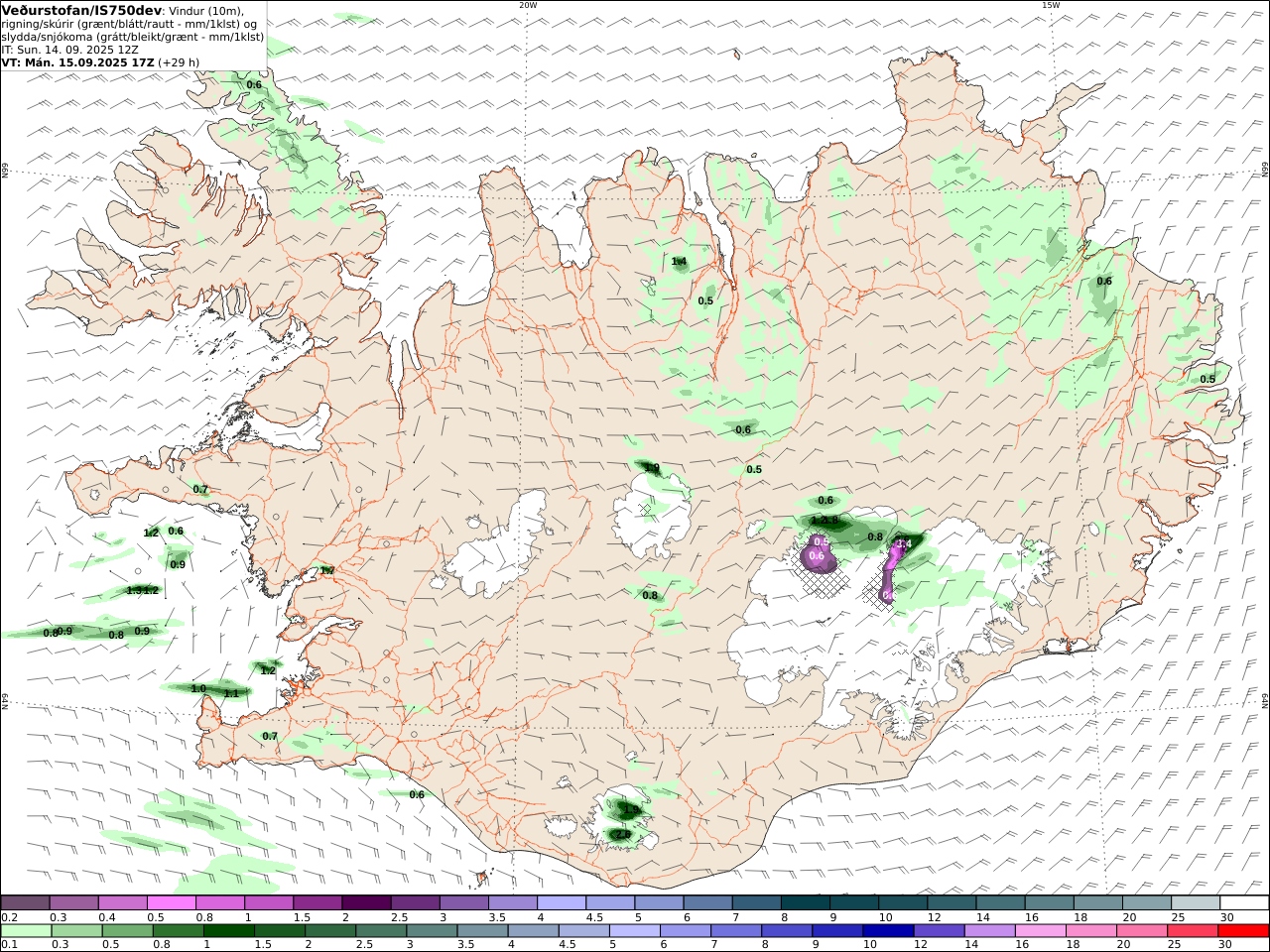Click the Veðurstofan/IS750dev title text
The image size is (1270, 952).
[81, 10]
